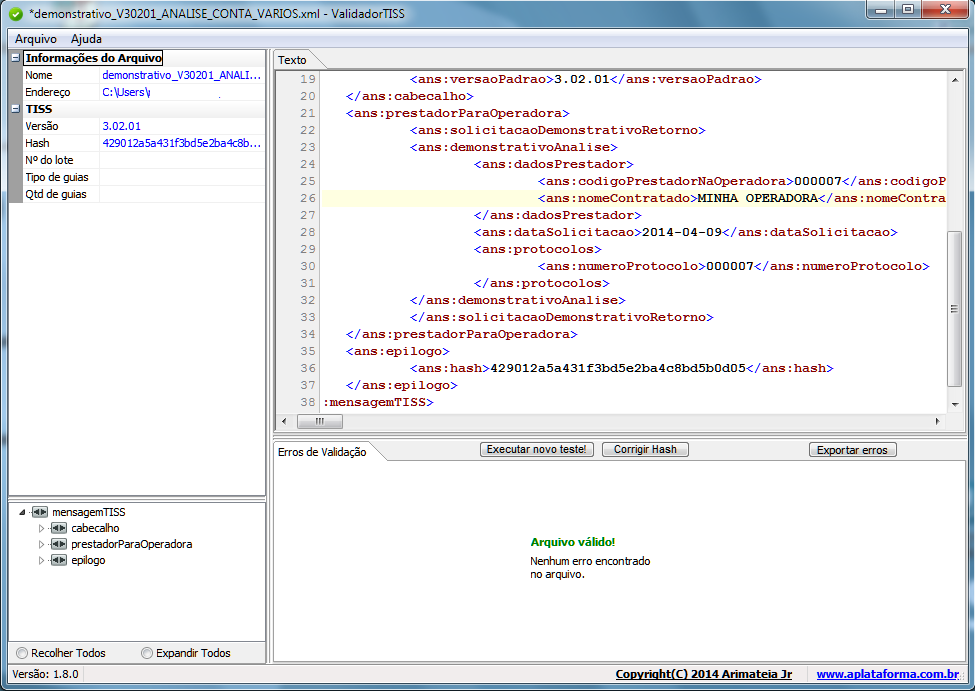Collapse the mensagemTISS tree node
The image size is (975, 691).
[22, 512]
